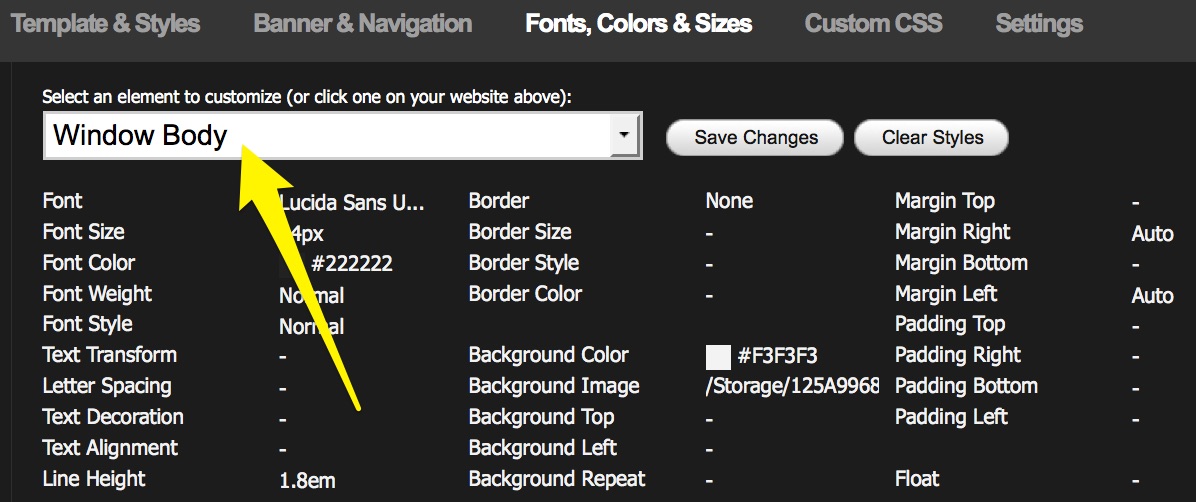Screen dimensions: 1196x502
Task: Click the Margin Right Auto value
Action: click(x=1152, y=234)
